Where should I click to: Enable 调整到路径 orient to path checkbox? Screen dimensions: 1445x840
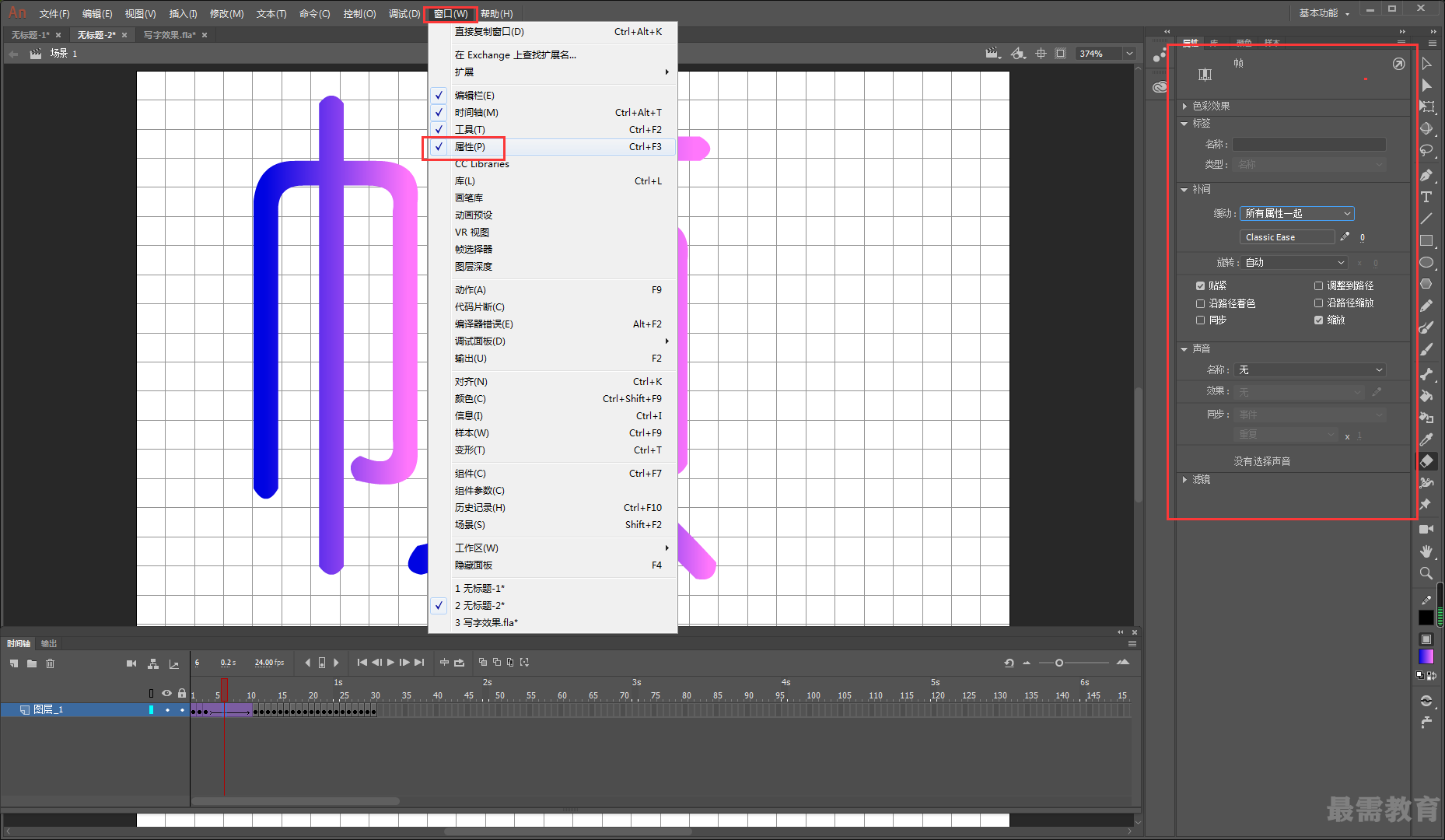click(x=1318, y=286)
